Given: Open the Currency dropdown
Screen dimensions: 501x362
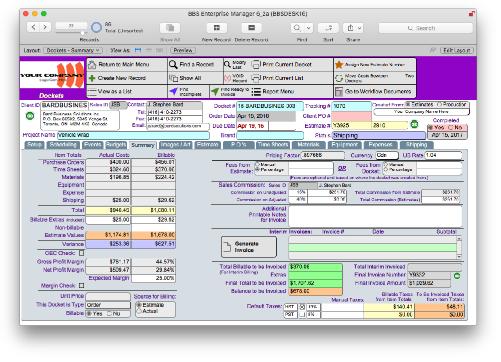Looking at the screenshot, I should coord(387,155).
